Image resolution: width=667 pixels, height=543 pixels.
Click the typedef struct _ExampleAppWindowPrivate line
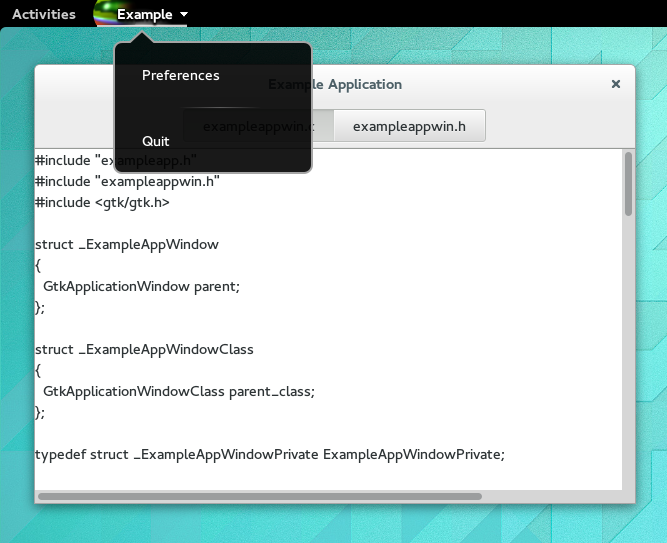tap(270, 454)
